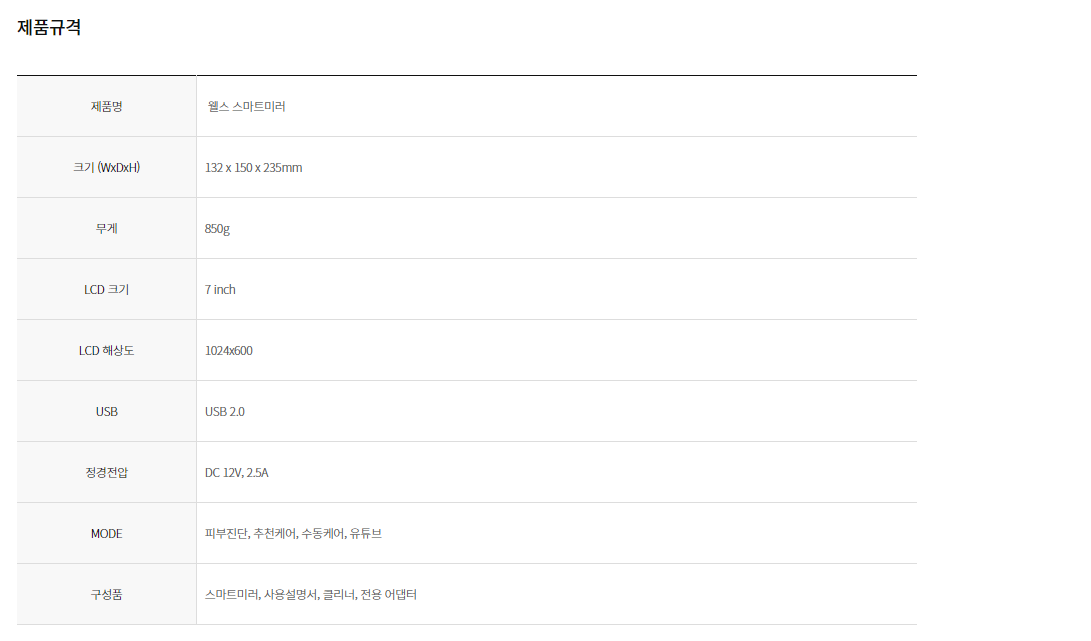Click the 스마트미러, 사용설명서, 클리너, 전용 어댑터 text
This screenshot has width=1091, height=641.
tap(310, 594)
